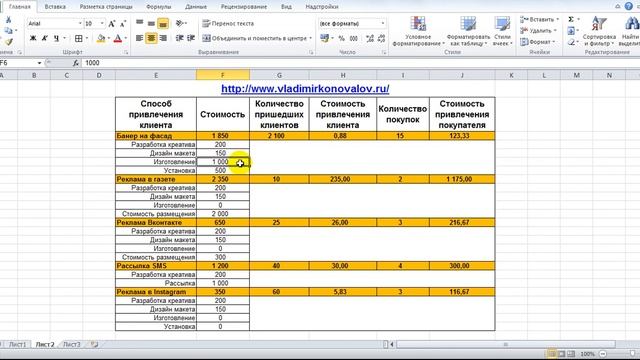Switch to the Разметка страницы tab

(106, 7)
